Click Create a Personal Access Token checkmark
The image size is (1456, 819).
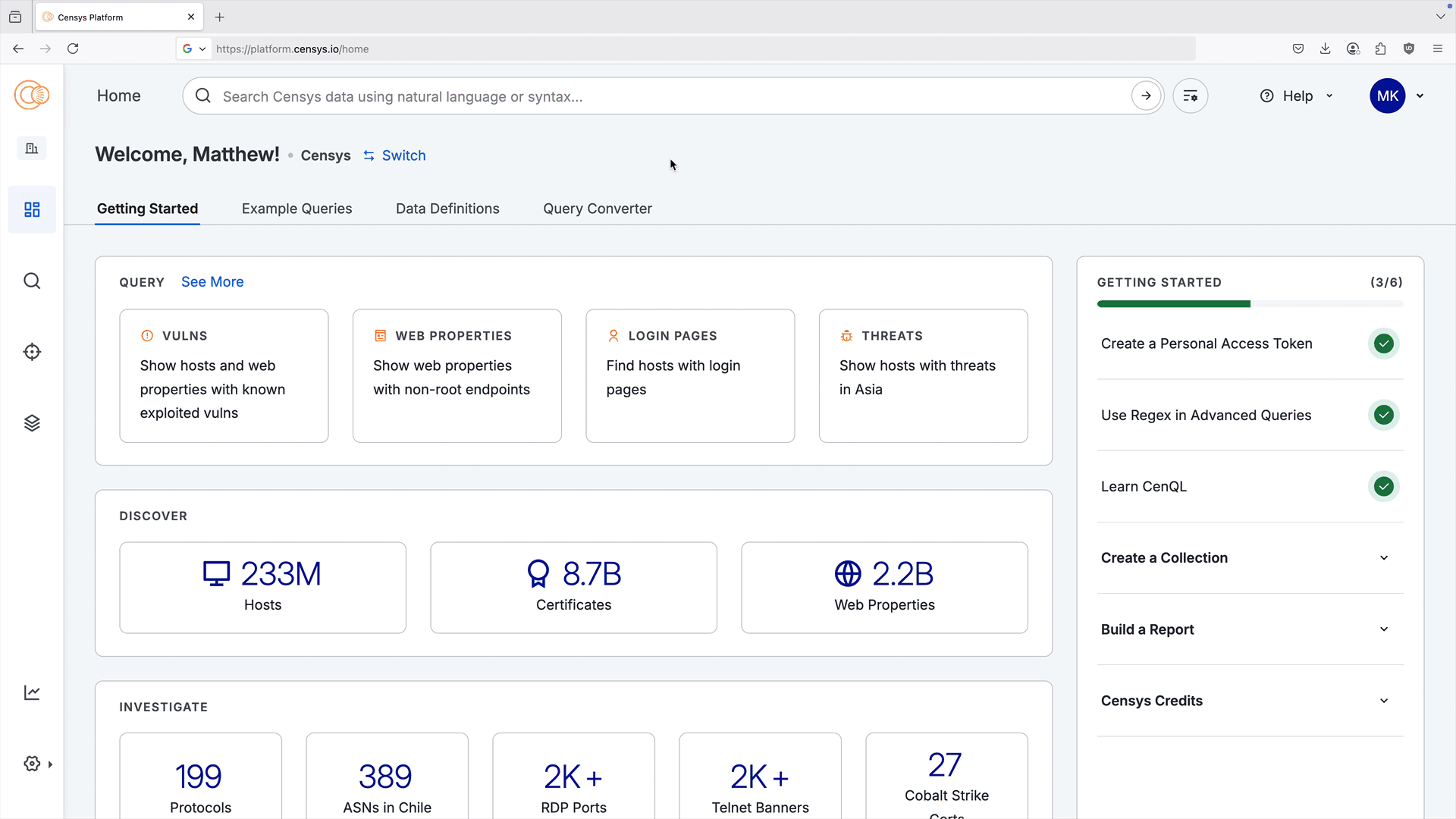point(1384,344)
